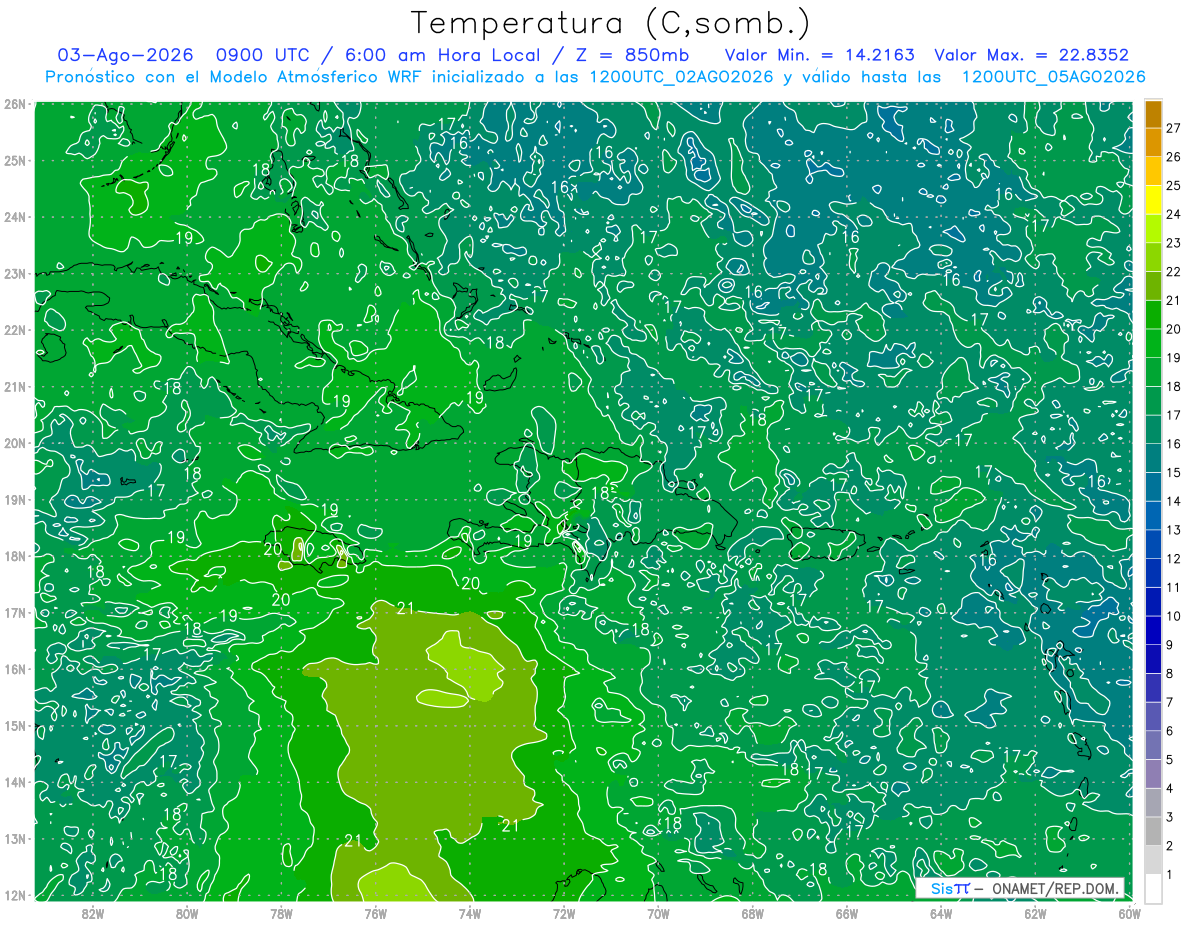Click the '72W' longitude axis label
This screenshot has height=927, width=1200.
tap(564, 912)
